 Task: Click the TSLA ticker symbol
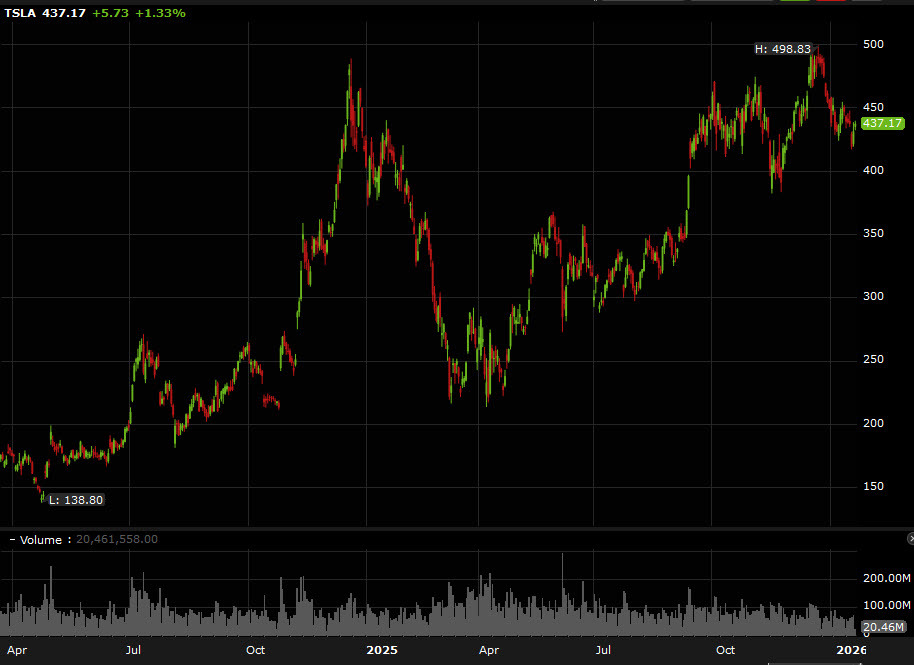tap(20, 13)
